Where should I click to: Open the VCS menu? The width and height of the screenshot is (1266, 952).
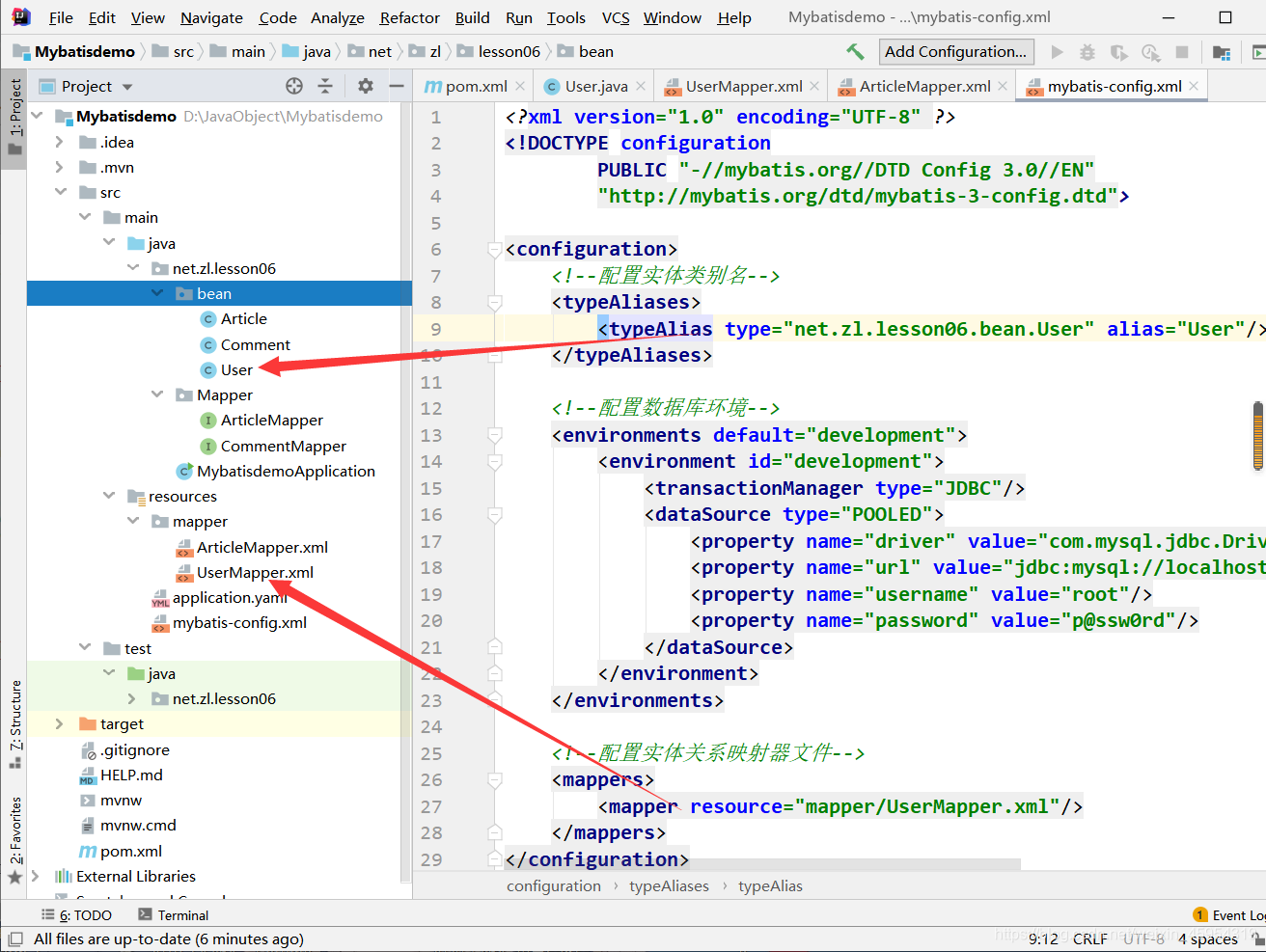[x=616, y=17]
